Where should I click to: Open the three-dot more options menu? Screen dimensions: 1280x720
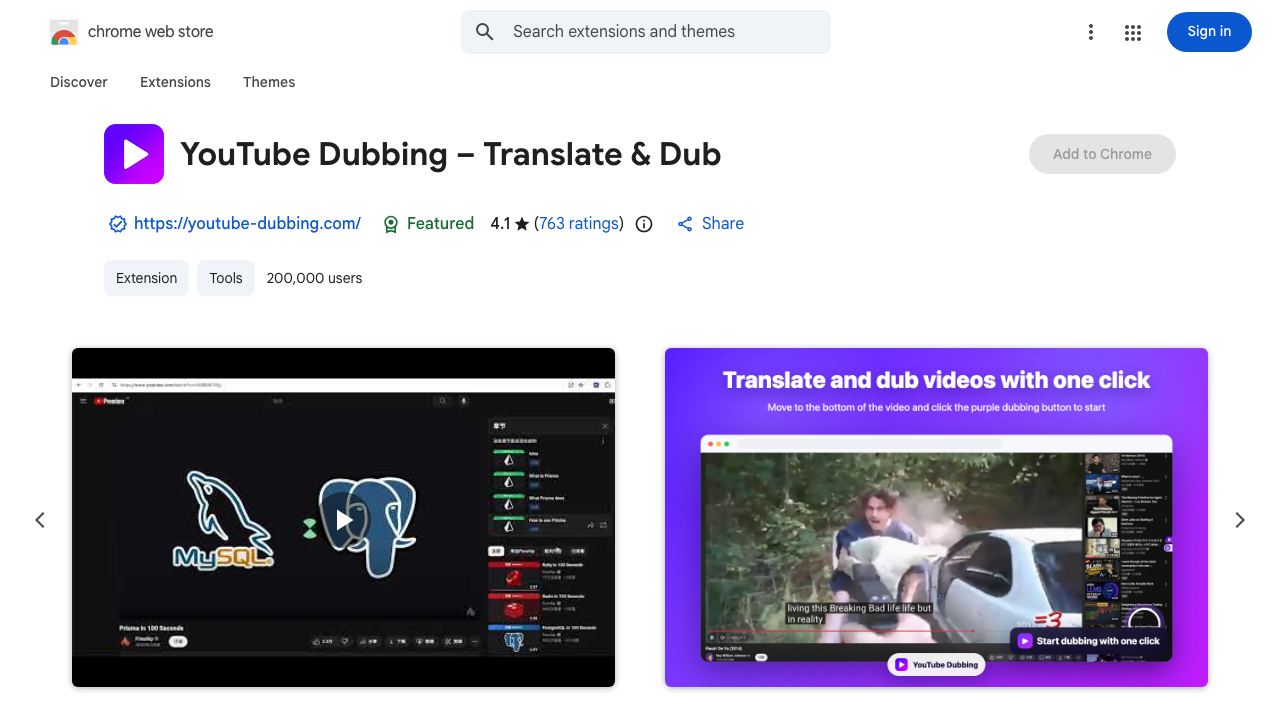point(1091,33)
